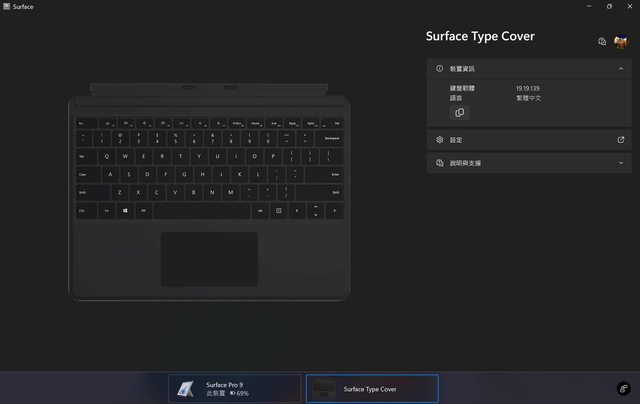Image resolution: width=640 pixels, height=404 pixels.
Task: Click the Type Cover thumbnail in bottom bar
Action: [x=324, y=388]
